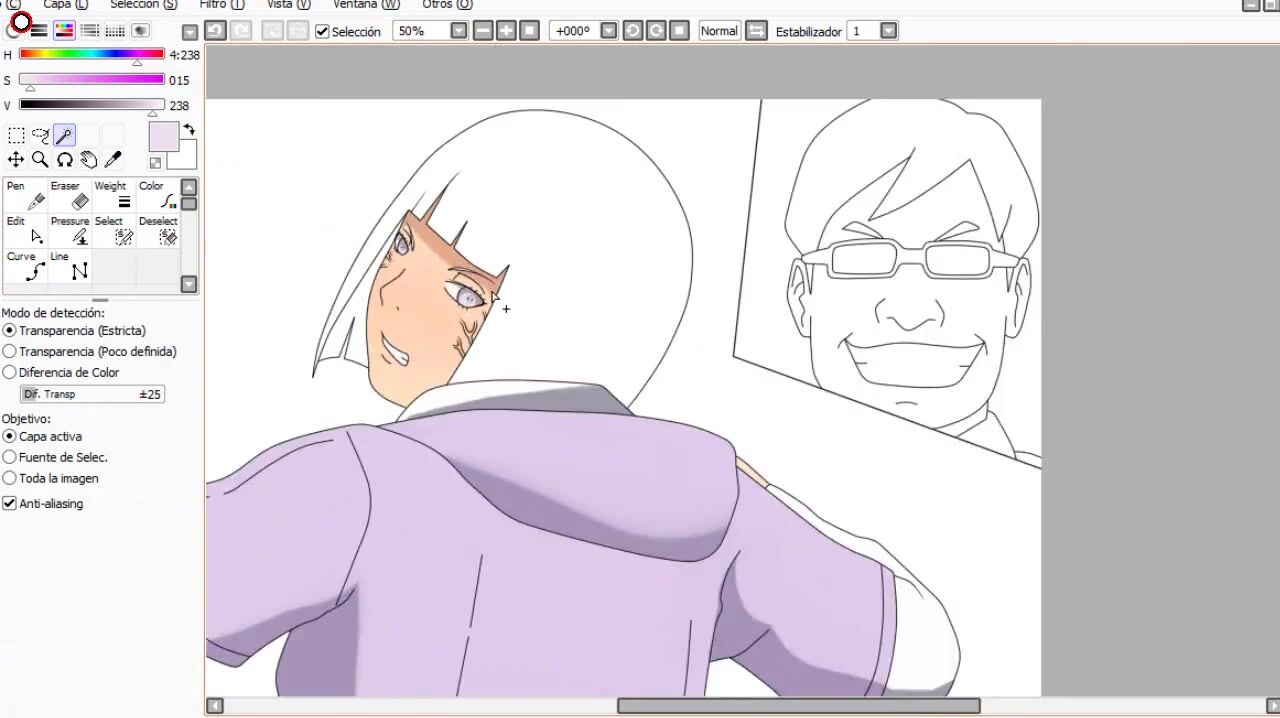The image size is (1280, 718).
Task: Disable the Anti-aliasing checkbox
Action: (10, 504)
